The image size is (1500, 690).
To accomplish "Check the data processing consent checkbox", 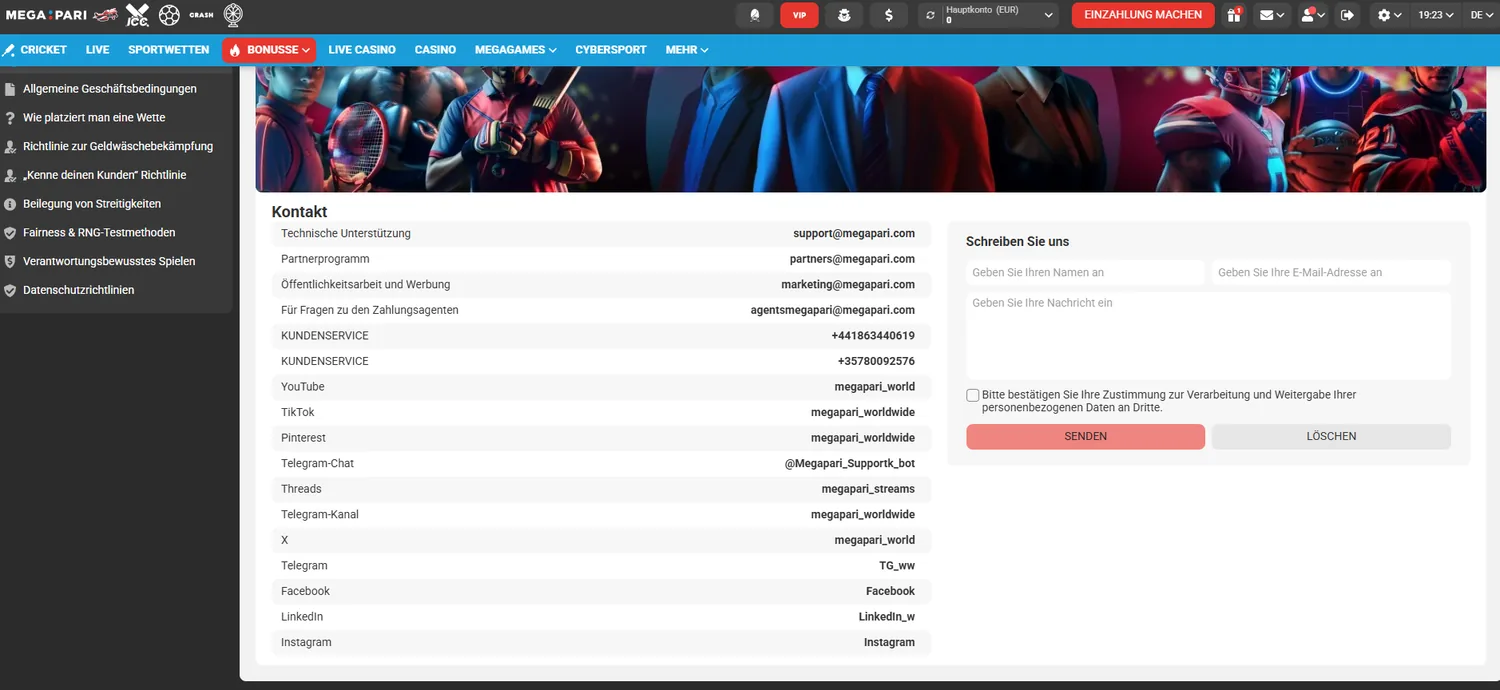I will 973,395.
